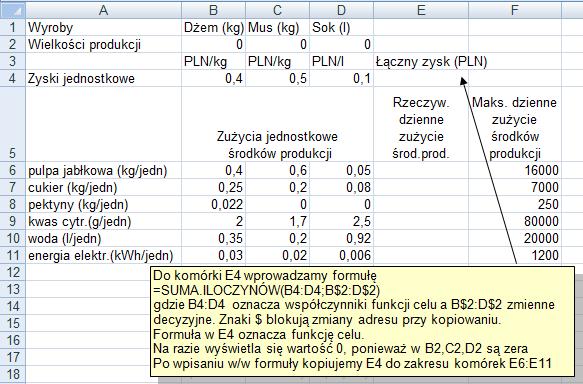Image resolution: width=583 pixels, height=384 pixels.
Task: Select max value 7000
Action: [515, 187]
